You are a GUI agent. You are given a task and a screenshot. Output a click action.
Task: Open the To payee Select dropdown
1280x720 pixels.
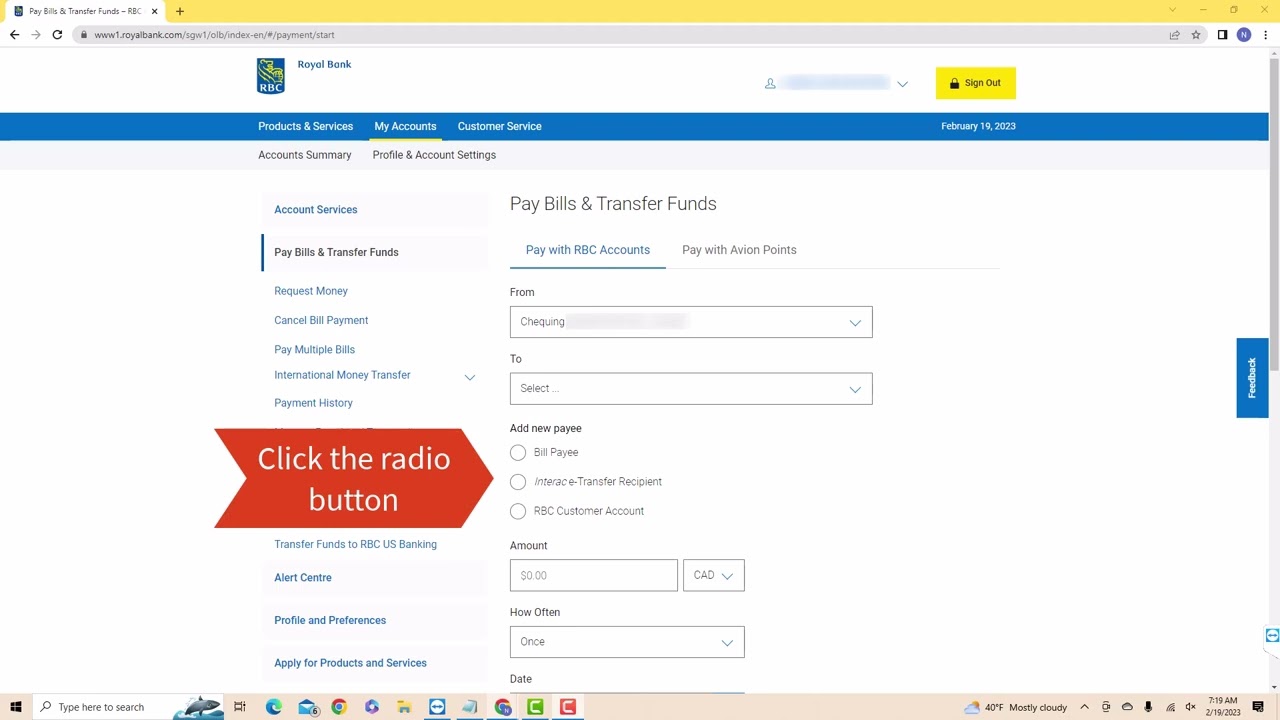click(x=691, y=389)
